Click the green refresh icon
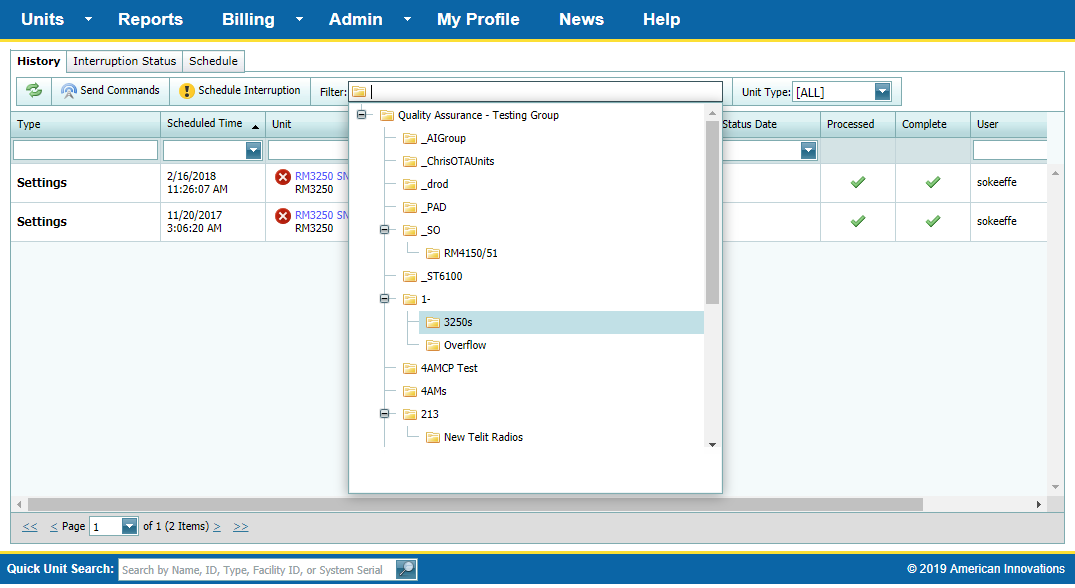Screen dimensions: 1075x588 point(34,91)
